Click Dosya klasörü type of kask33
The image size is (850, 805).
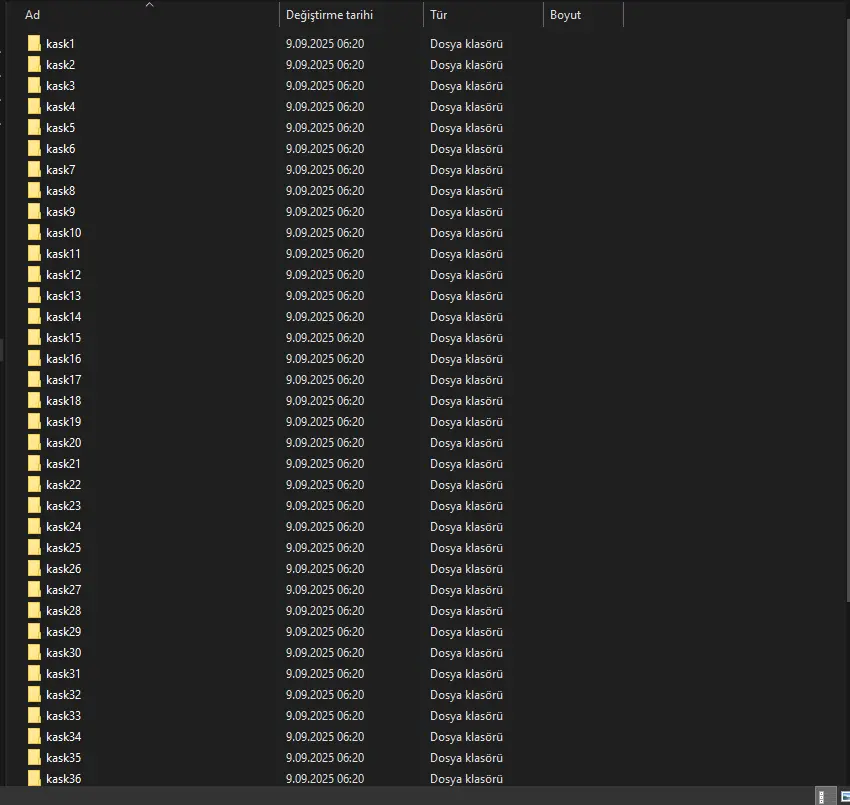(x=466, y=716)
